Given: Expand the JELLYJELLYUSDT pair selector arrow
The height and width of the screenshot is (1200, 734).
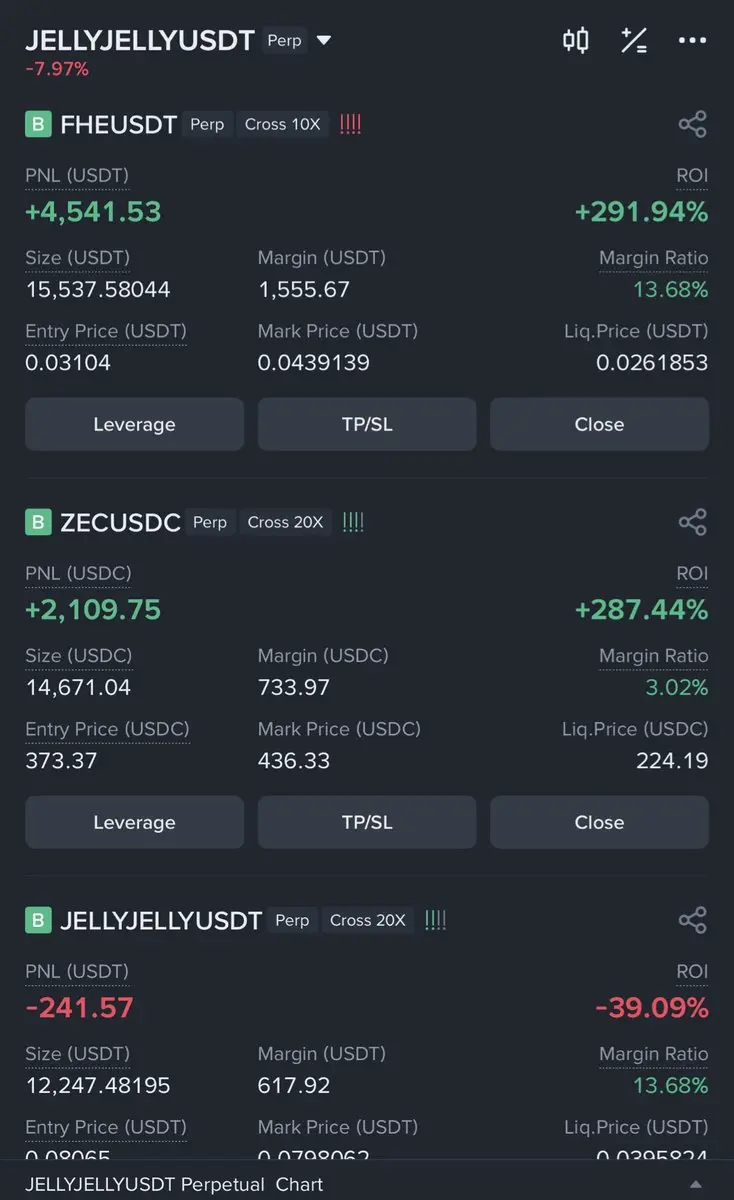Looking at the screenshot, I should click(323, 41).
